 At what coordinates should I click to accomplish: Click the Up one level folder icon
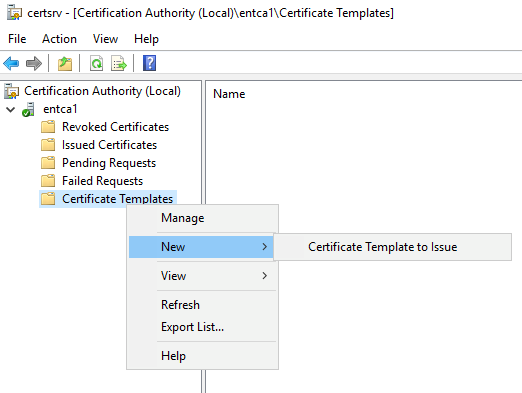coord(65,63)
